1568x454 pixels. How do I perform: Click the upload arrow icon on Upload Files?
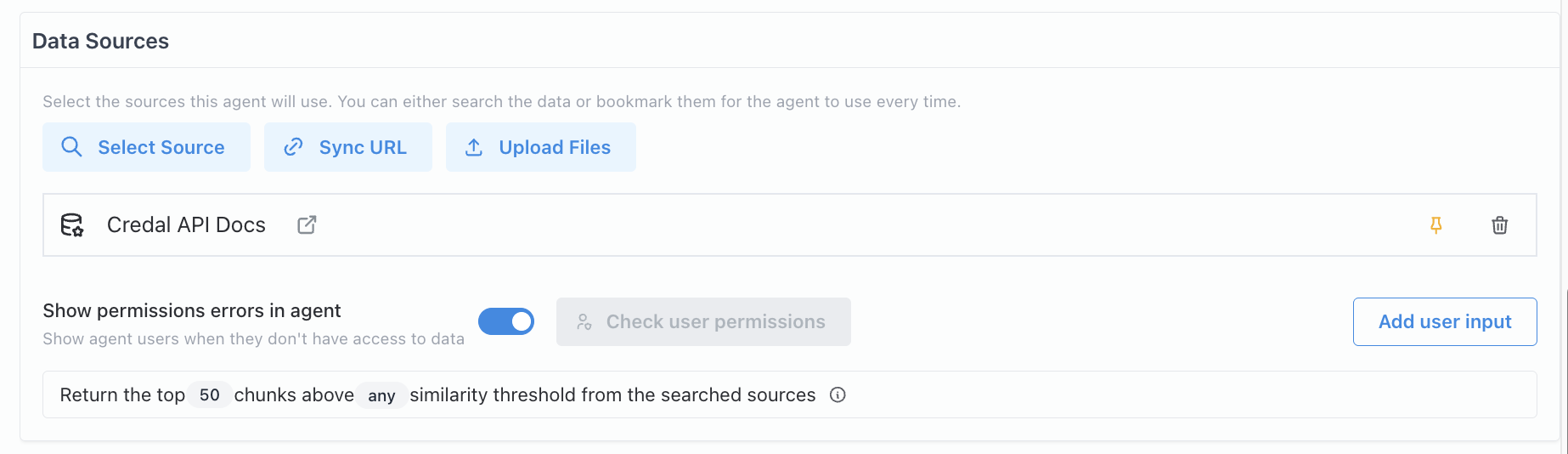[474, 147]
